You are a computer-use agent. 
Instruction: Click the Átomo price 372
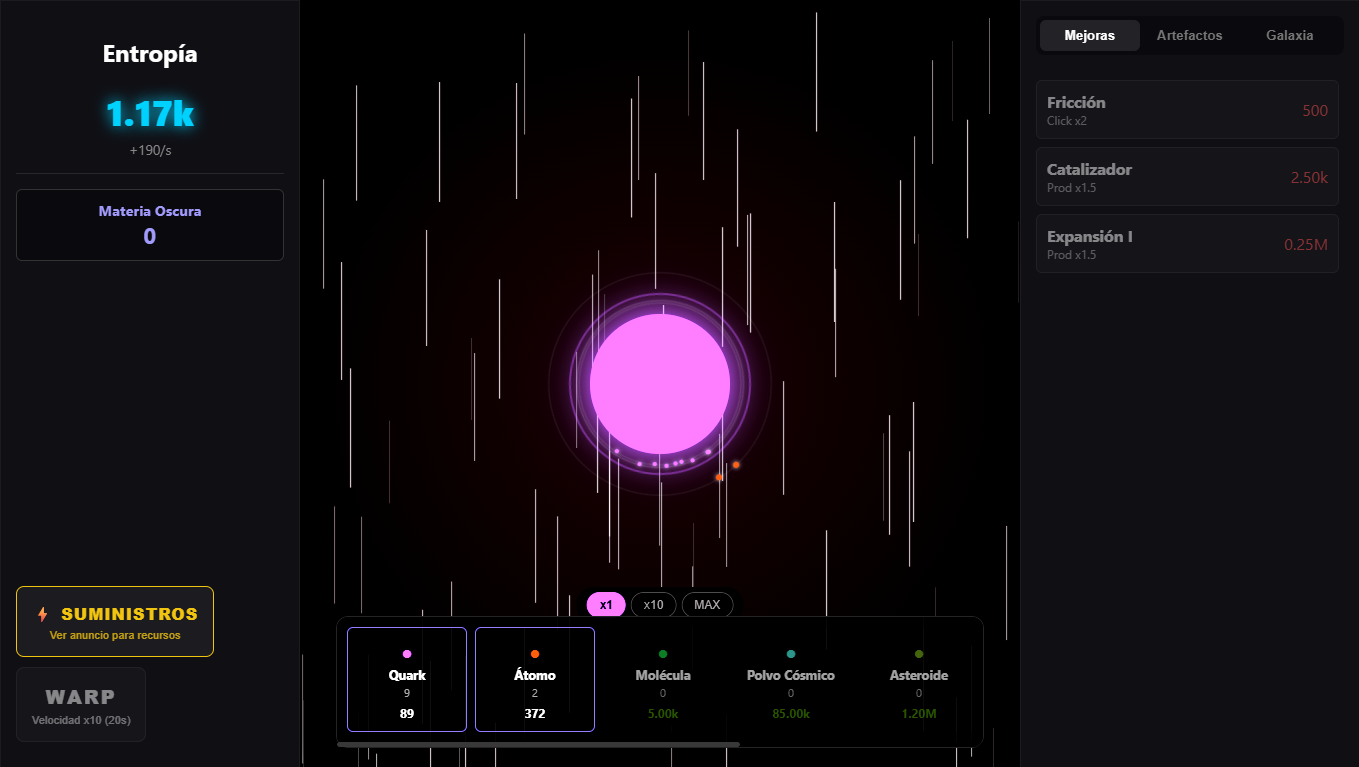(x=535, y=714)
